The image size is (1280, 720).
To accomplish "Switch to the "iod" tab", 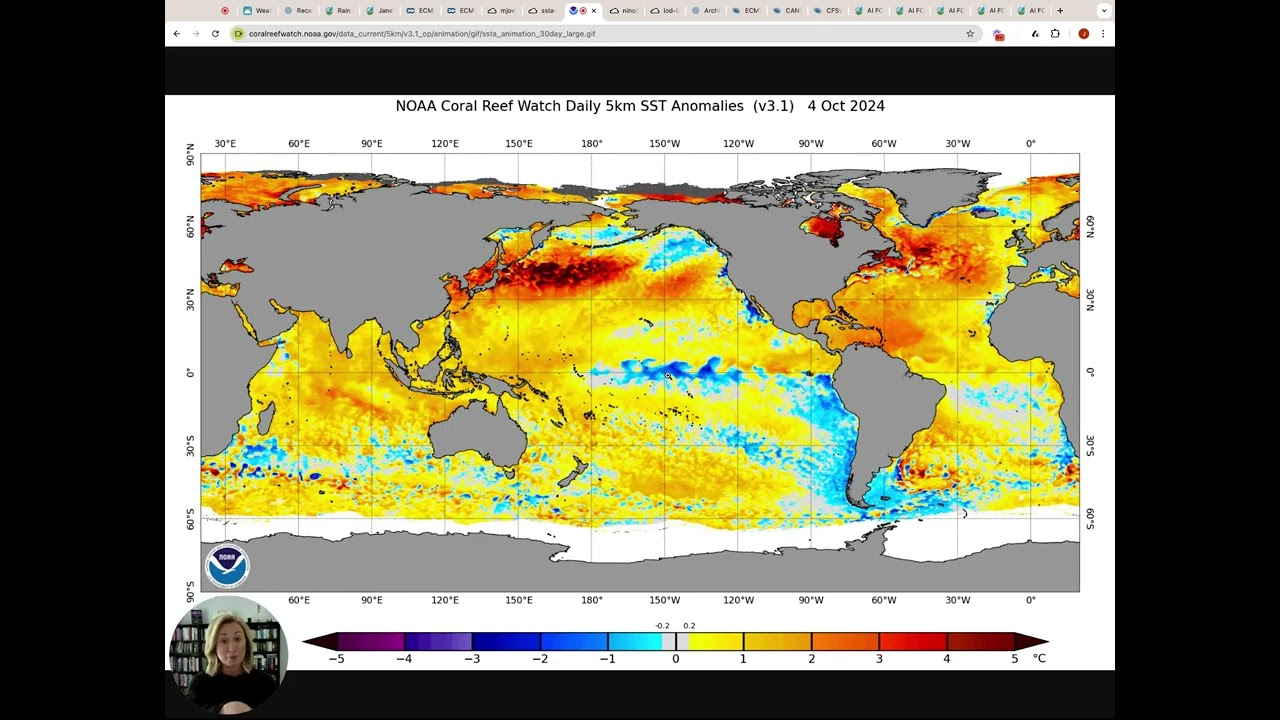I will tap(665, 11).
